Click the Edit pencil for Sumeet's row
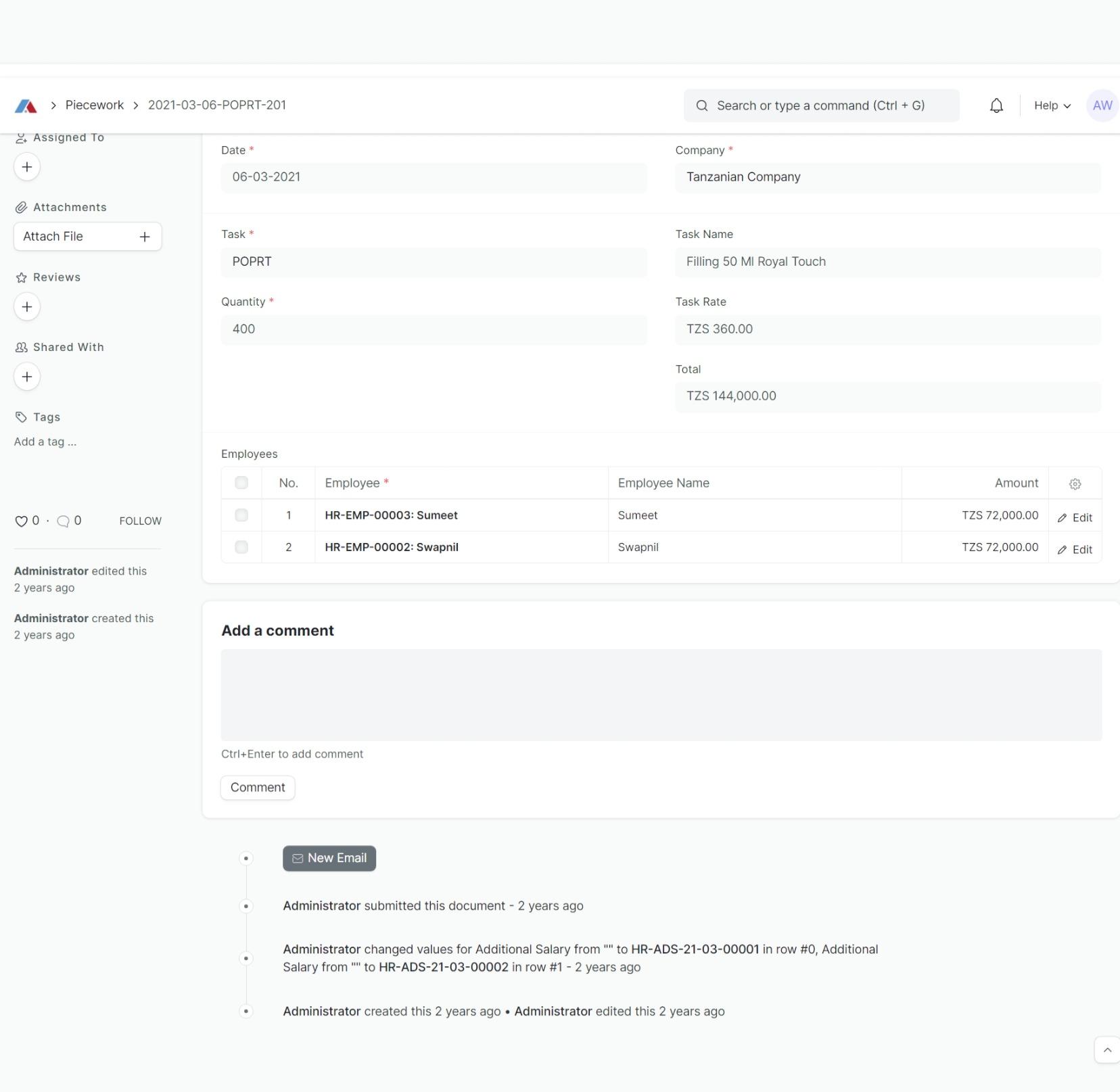Viewport: 1120px width, 1092px height. click(1075, 517)
